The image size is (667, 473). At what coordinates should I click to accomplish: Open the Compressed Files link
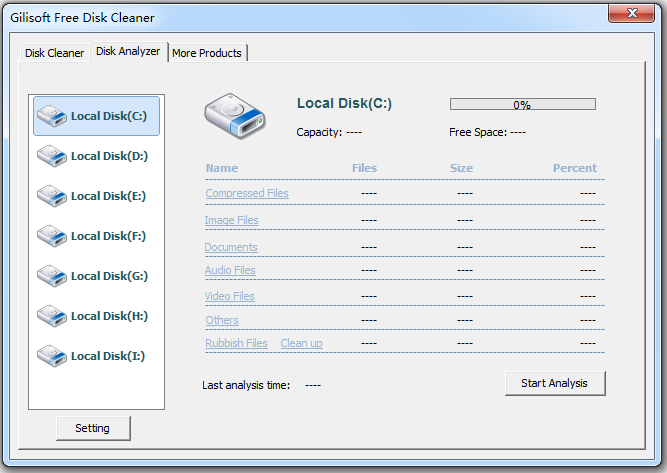[x=247, y=193]
